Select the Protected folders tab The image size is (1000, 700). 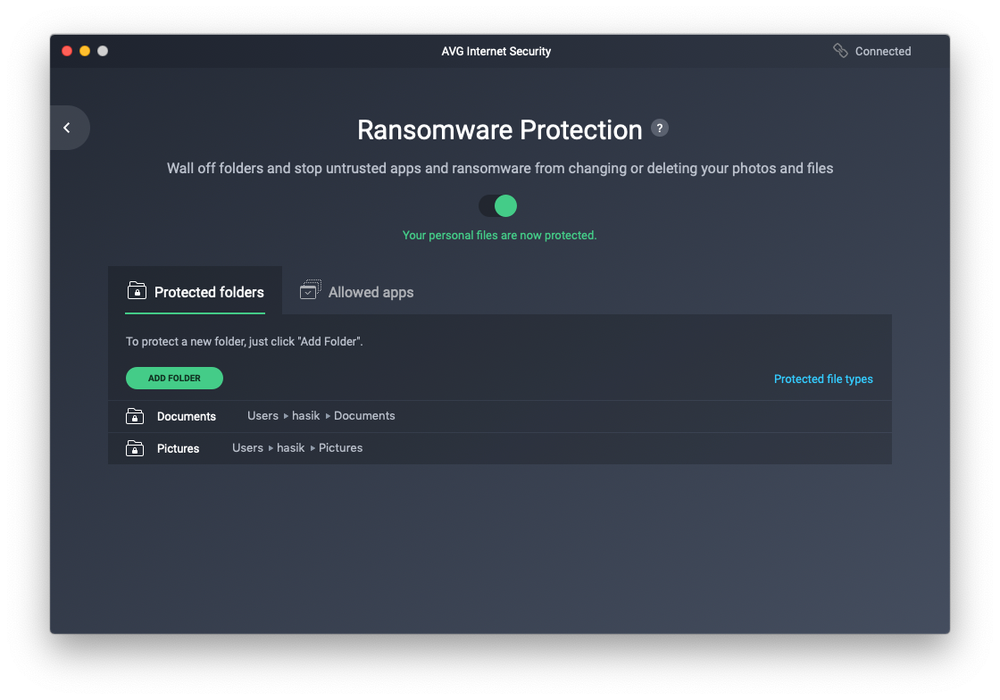(x=209, y=292)
